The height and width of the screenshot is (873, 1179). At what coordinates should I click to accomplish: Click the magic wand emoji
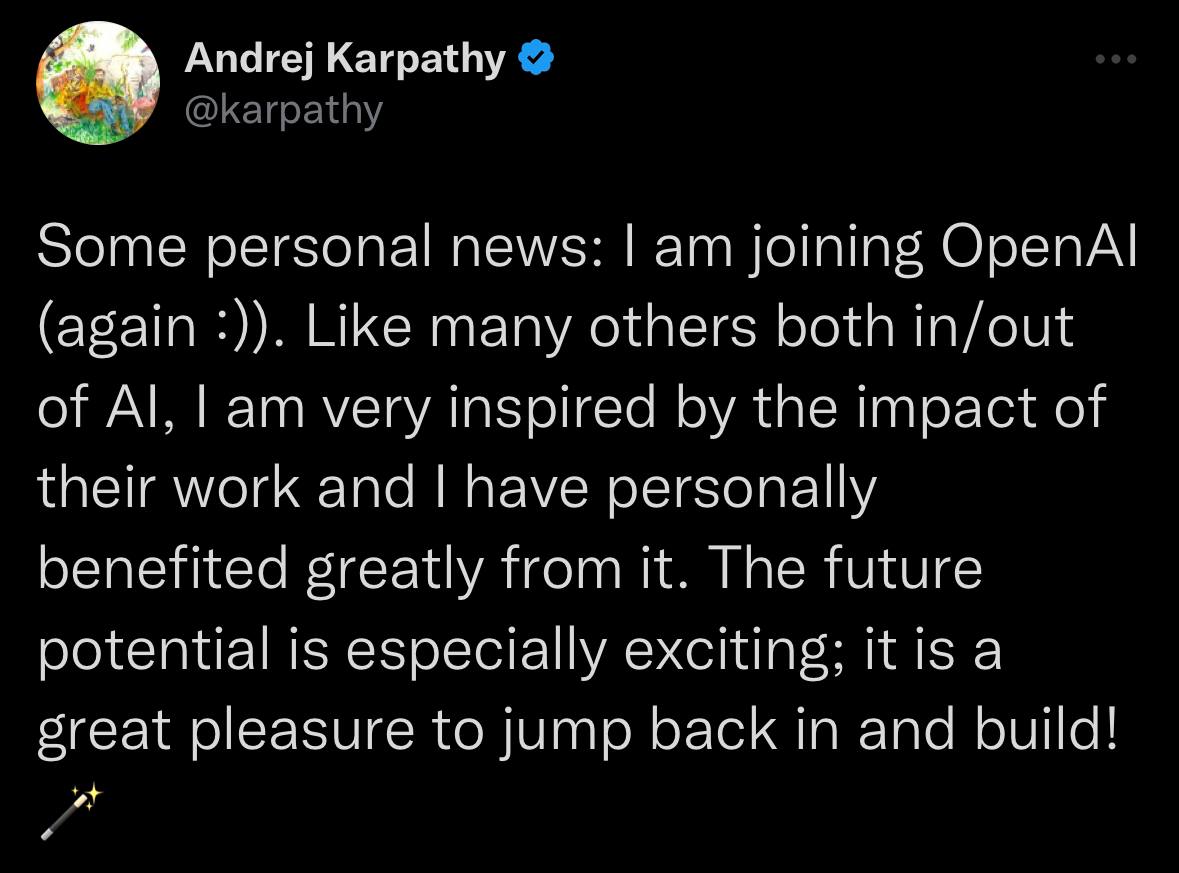pos(71,812)
